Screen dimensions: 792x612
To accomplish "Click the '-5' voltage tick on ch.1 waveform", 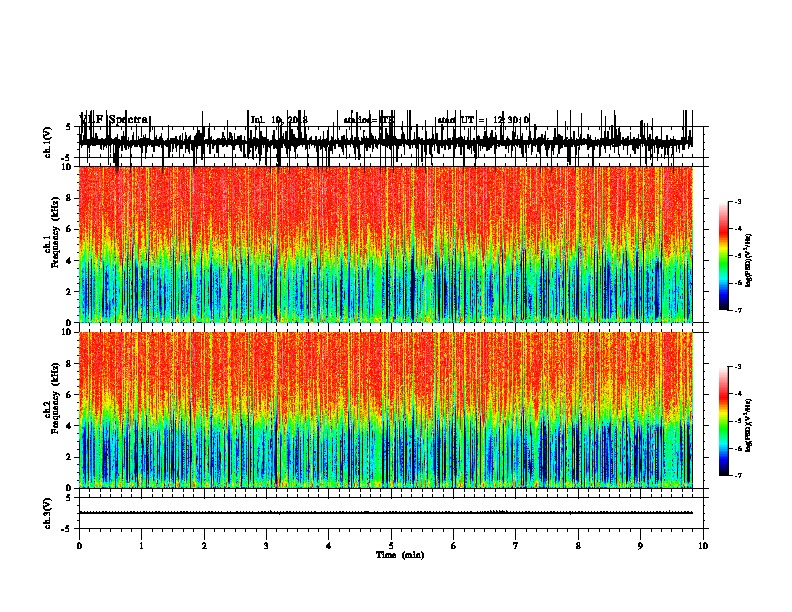I will click(67, 158).
